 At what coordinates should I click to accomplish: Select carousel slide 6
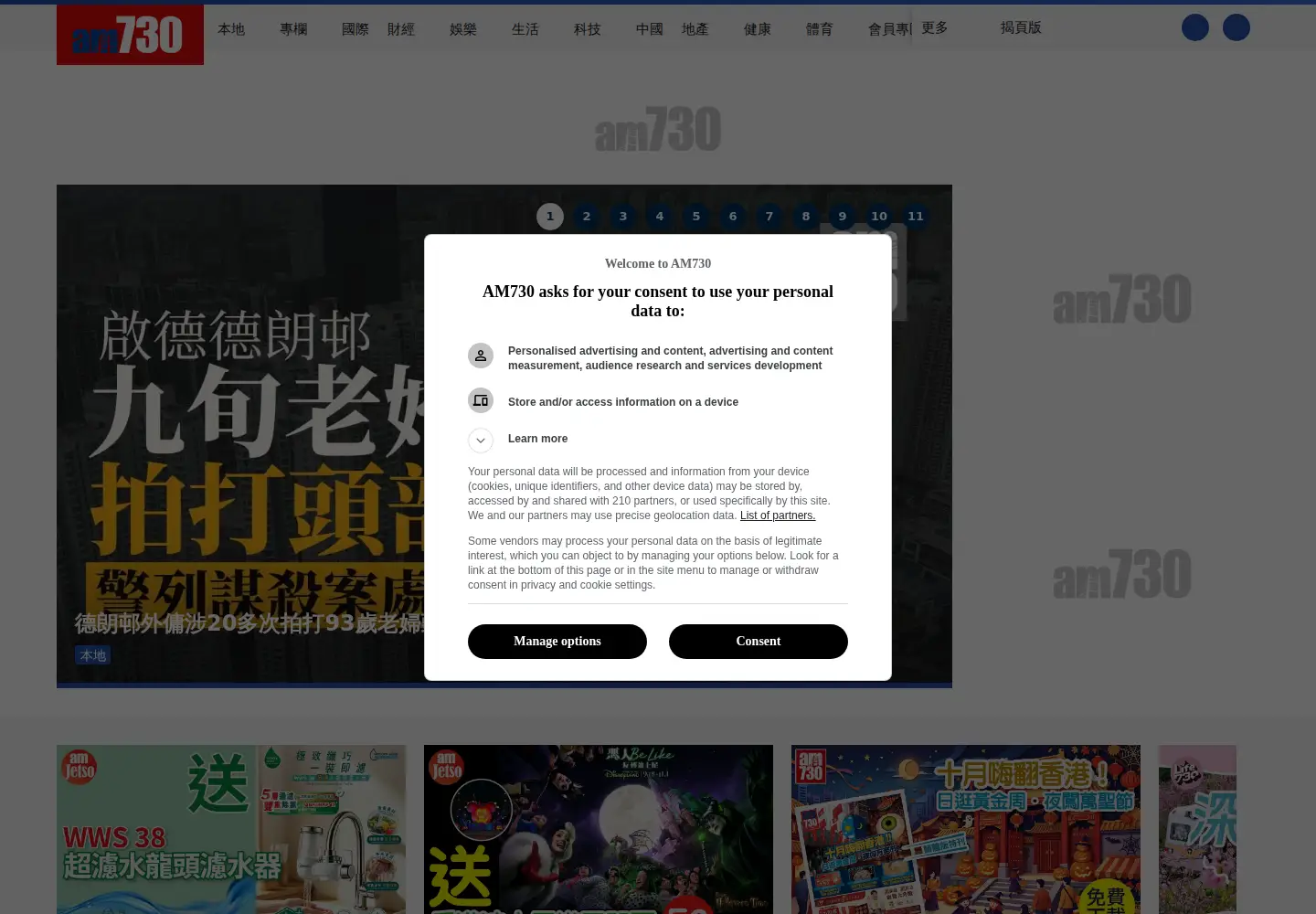(x=733, y=217)
